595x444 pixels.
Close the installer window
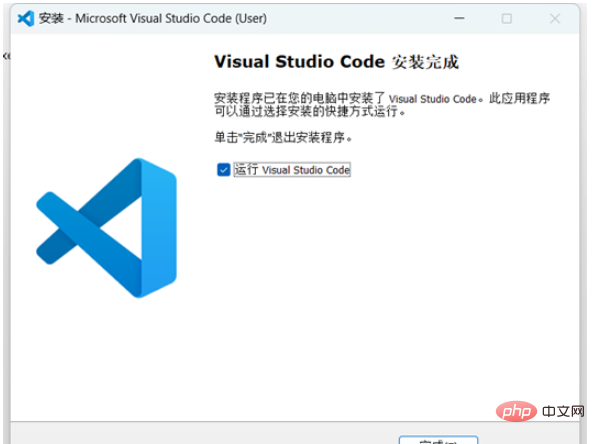pos(555,18)
